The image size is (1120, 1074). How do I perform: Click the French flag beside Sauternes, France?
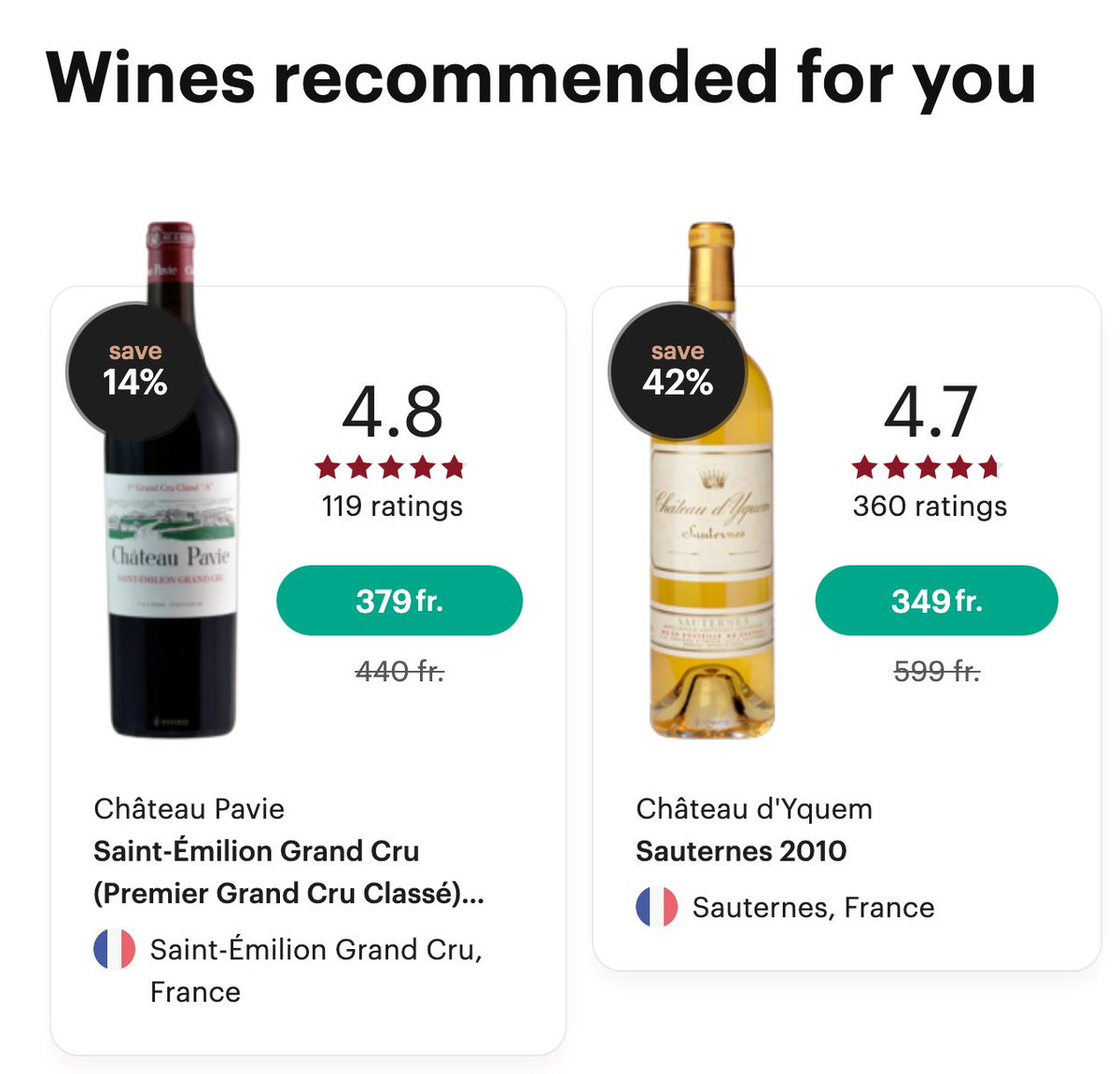pyautogui.click(x=657, y=906)
